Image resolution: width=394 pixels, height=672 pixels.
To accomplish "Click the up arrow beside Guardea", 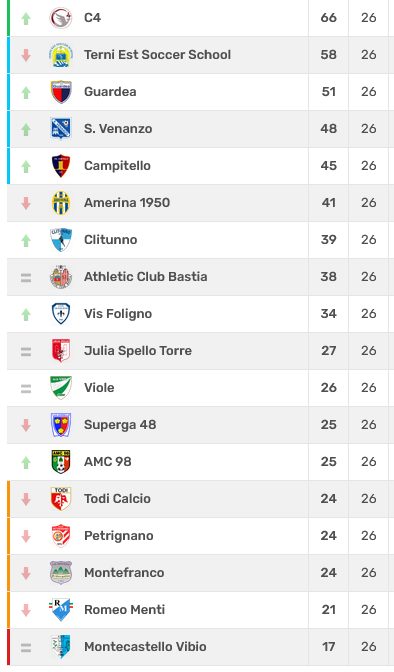I will point(26,92).
